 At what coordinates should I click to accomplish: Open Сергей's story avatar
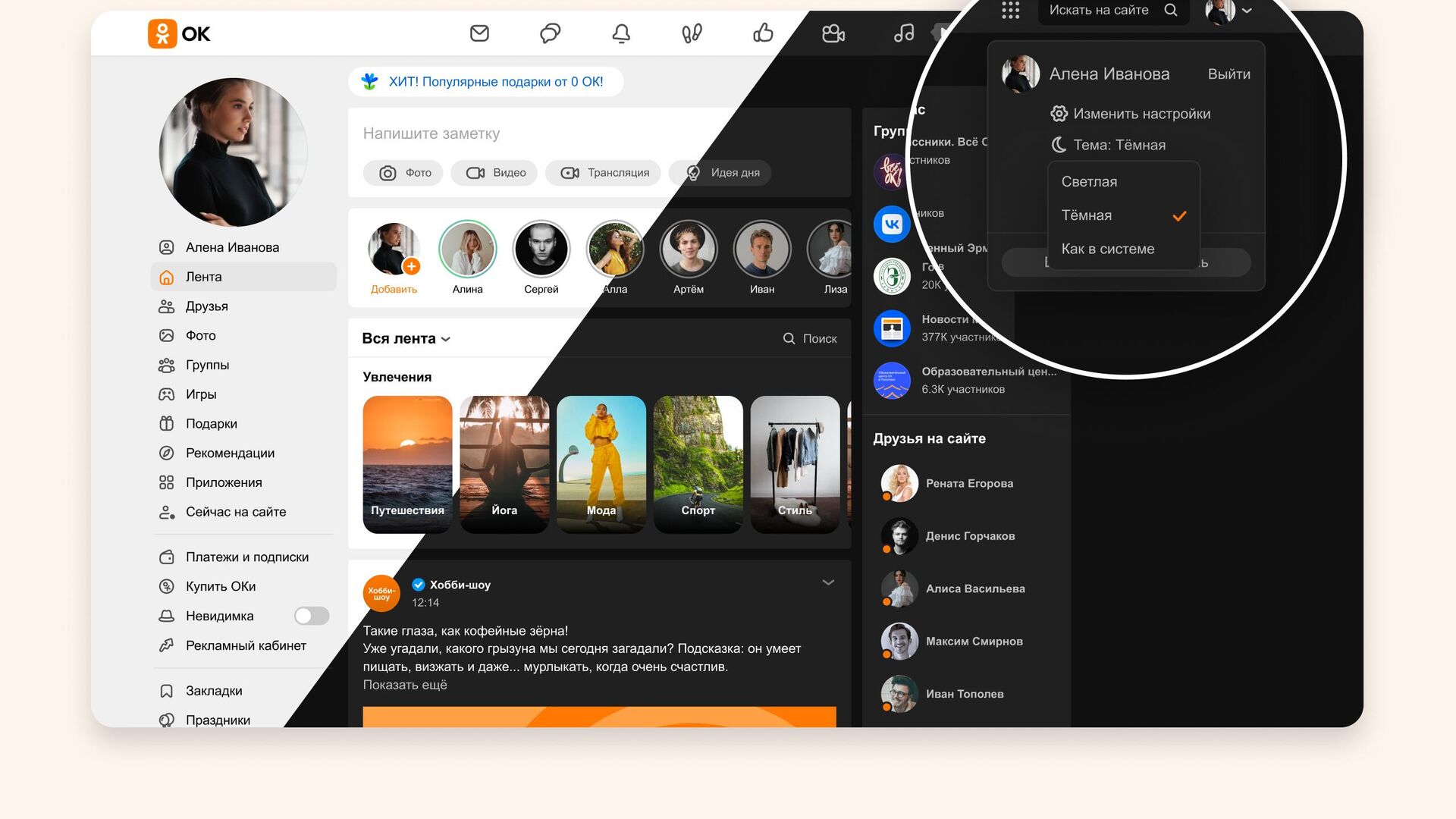541,249
